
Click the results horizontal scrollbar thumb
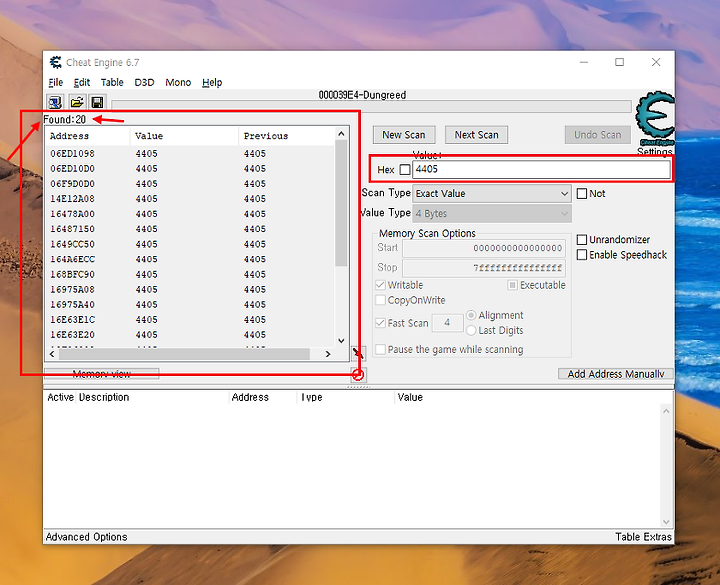pyautogui.click(x=184, y=354)
